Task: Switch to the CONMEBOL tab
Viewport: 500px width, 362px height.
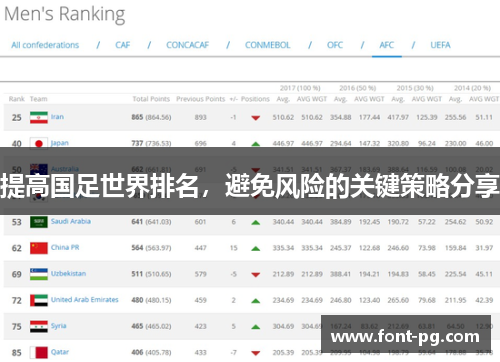Action: [268, 45]
